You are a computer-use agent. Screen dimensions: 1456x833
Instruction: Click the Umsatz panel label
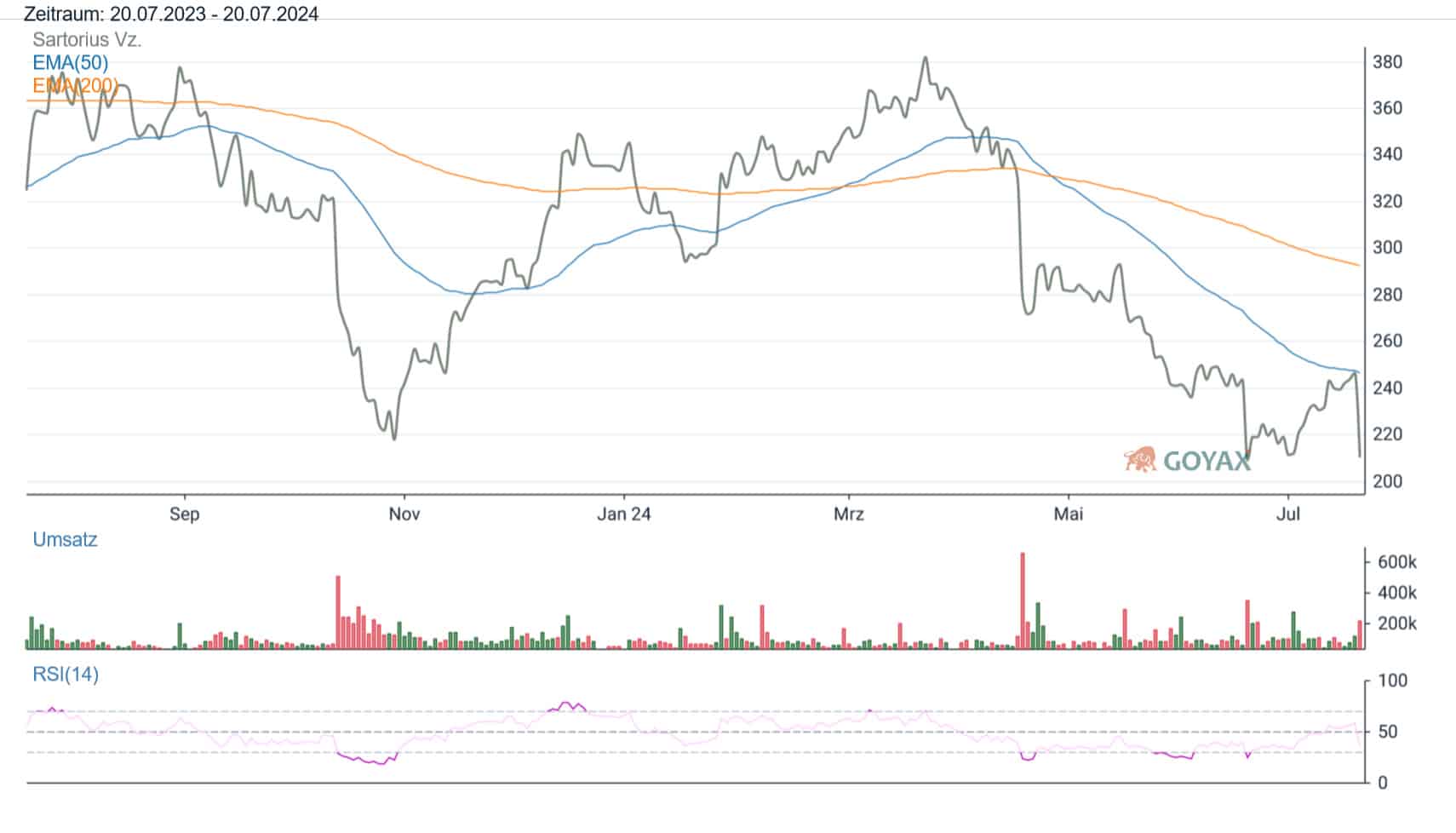tap(65, 539)
